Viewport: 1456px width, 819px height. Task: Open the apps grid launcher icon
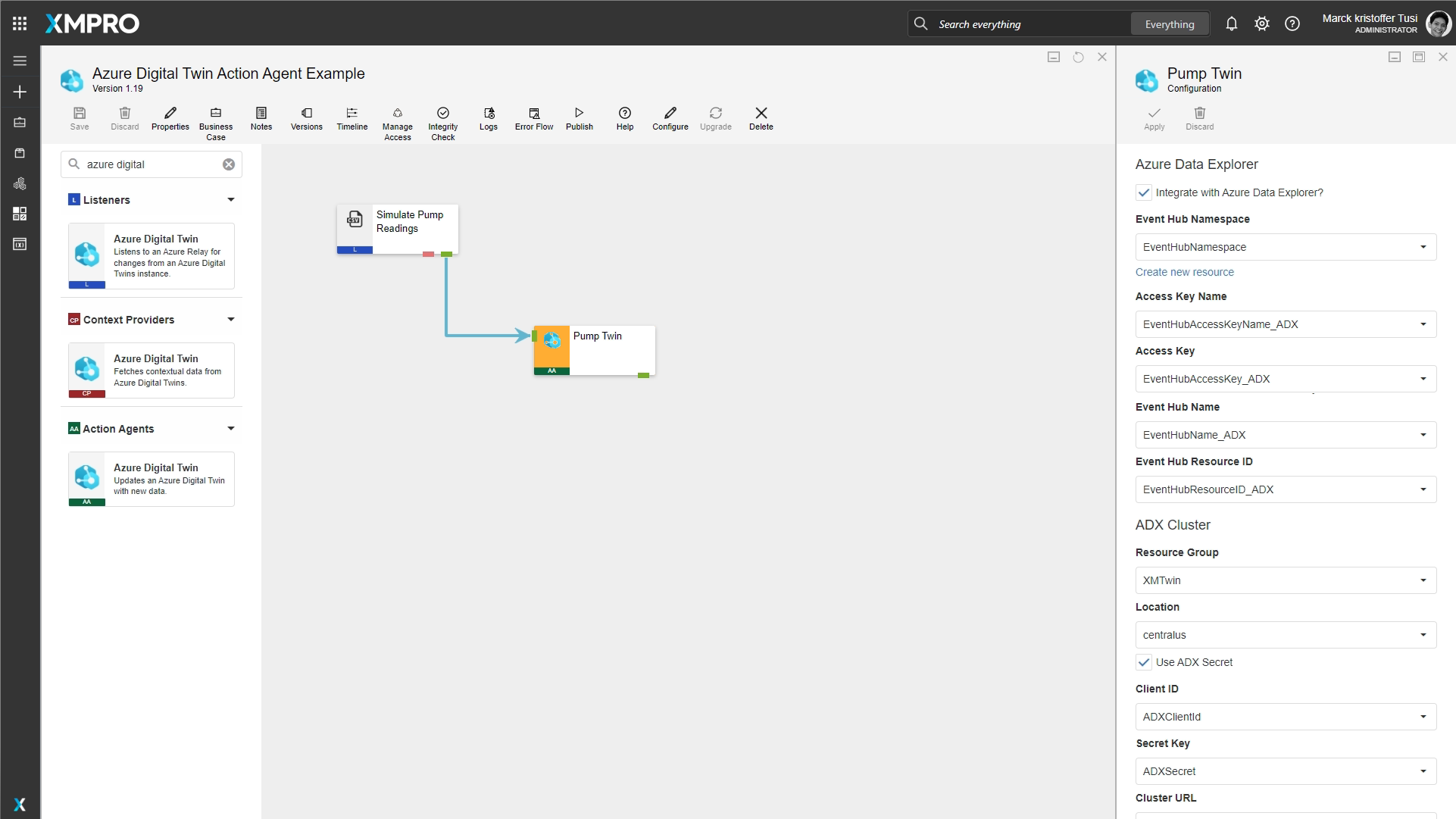[20, 23]
